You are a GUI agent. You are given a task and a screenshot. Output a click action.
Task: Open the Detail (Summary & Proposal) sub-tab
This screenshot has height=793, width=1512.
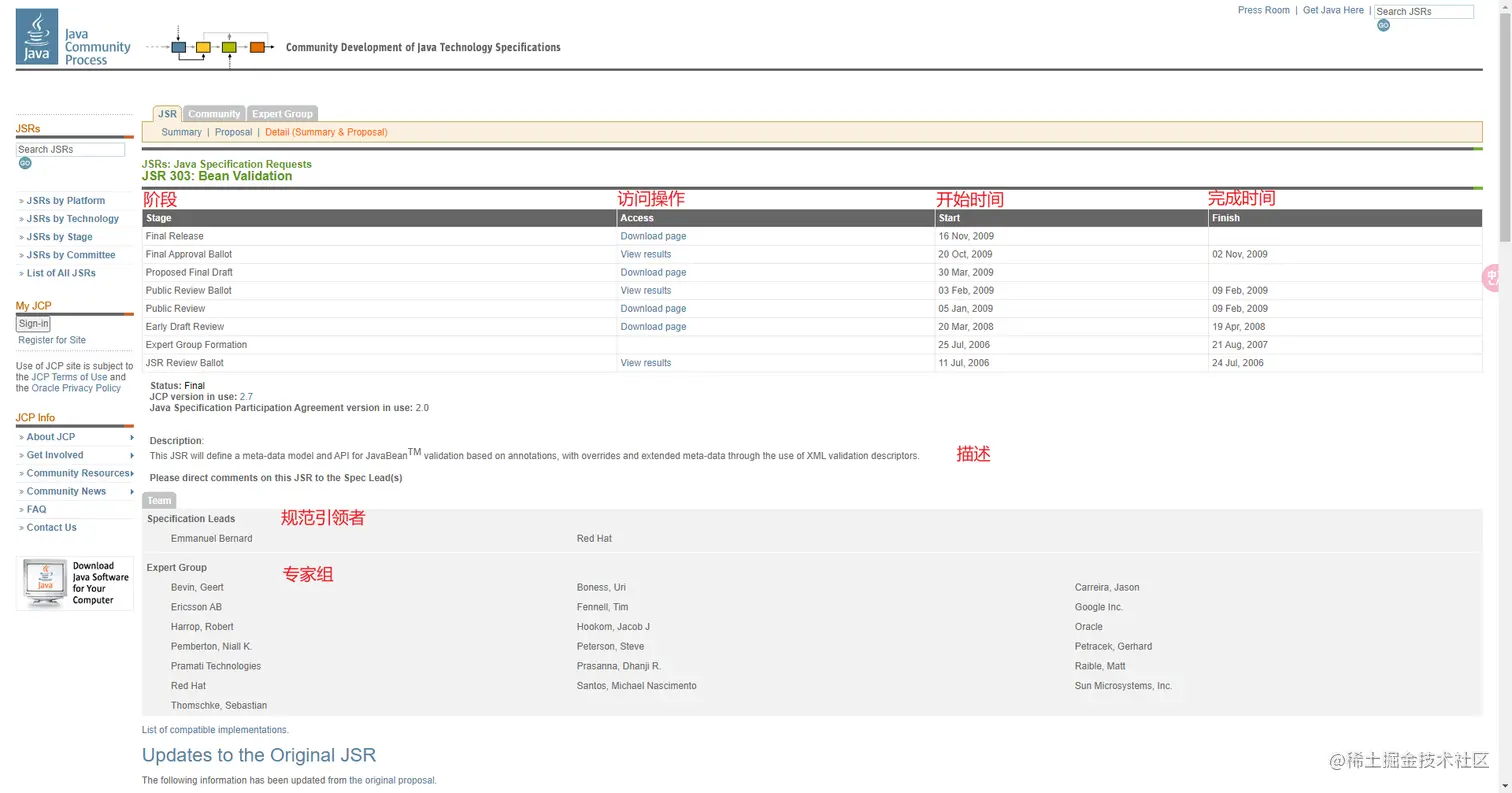pyautogui.click(x=326, y=132)
